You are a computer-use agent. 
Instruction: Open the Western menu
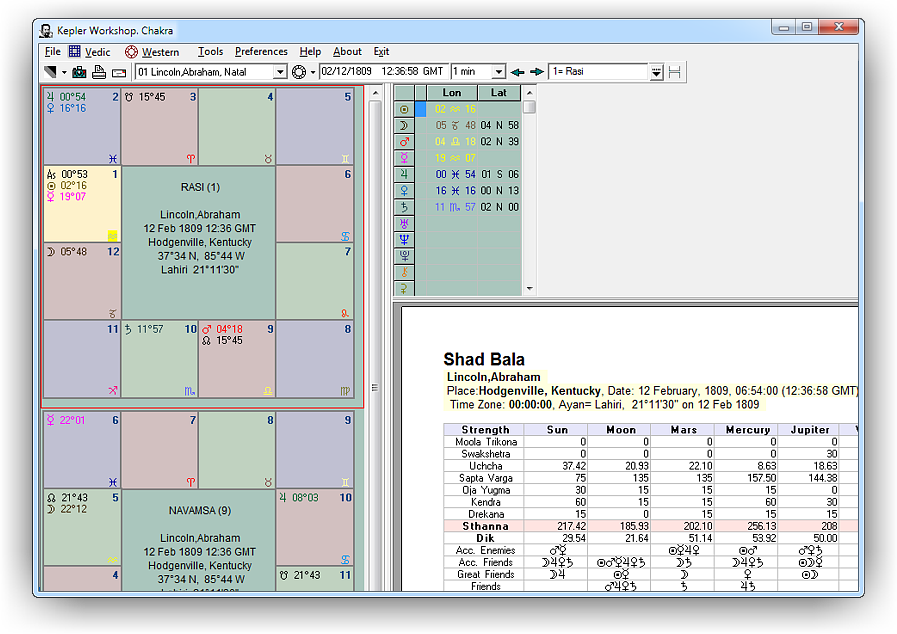coord(152,51)
